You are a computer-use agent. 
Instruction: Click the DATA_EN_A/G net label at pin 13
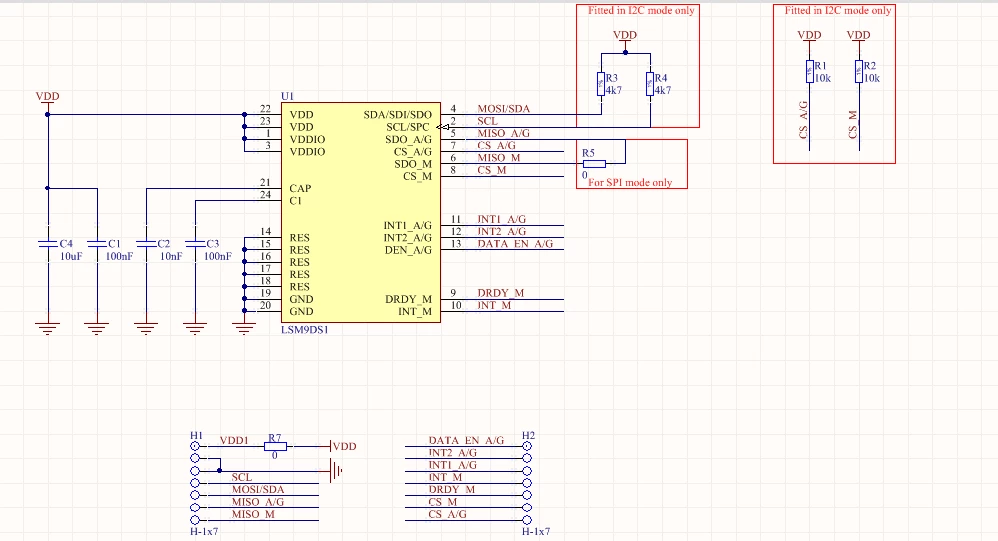coord(515,244)
